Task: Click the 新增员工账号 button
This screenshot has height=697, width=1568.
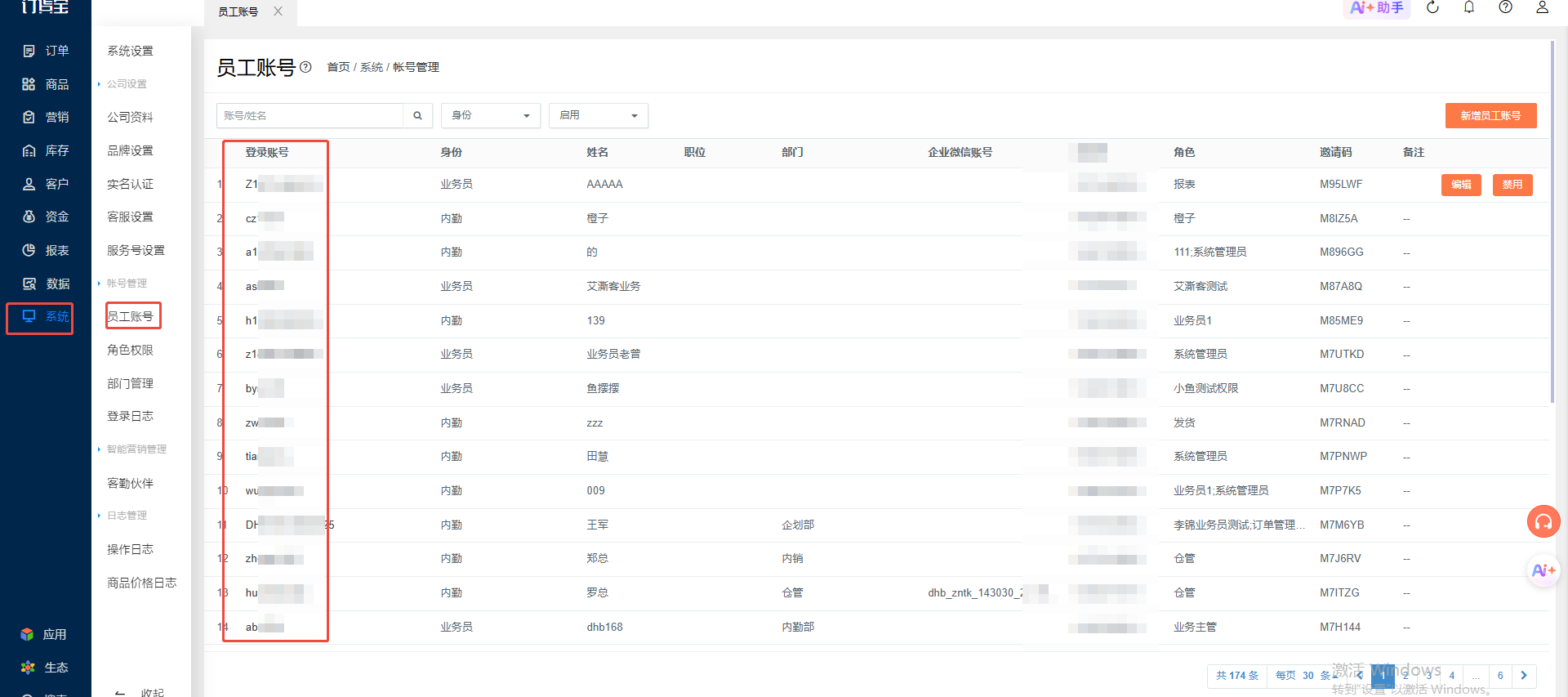Action: [1490, 115]
